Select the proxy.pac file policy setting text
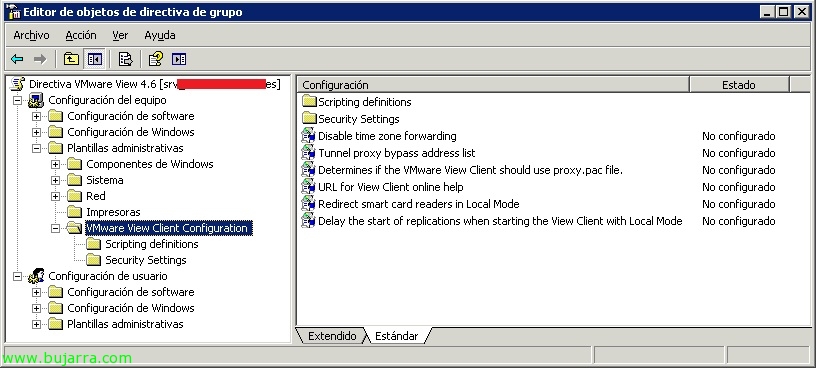Viewport: 816px width, 368px height. 470,170
